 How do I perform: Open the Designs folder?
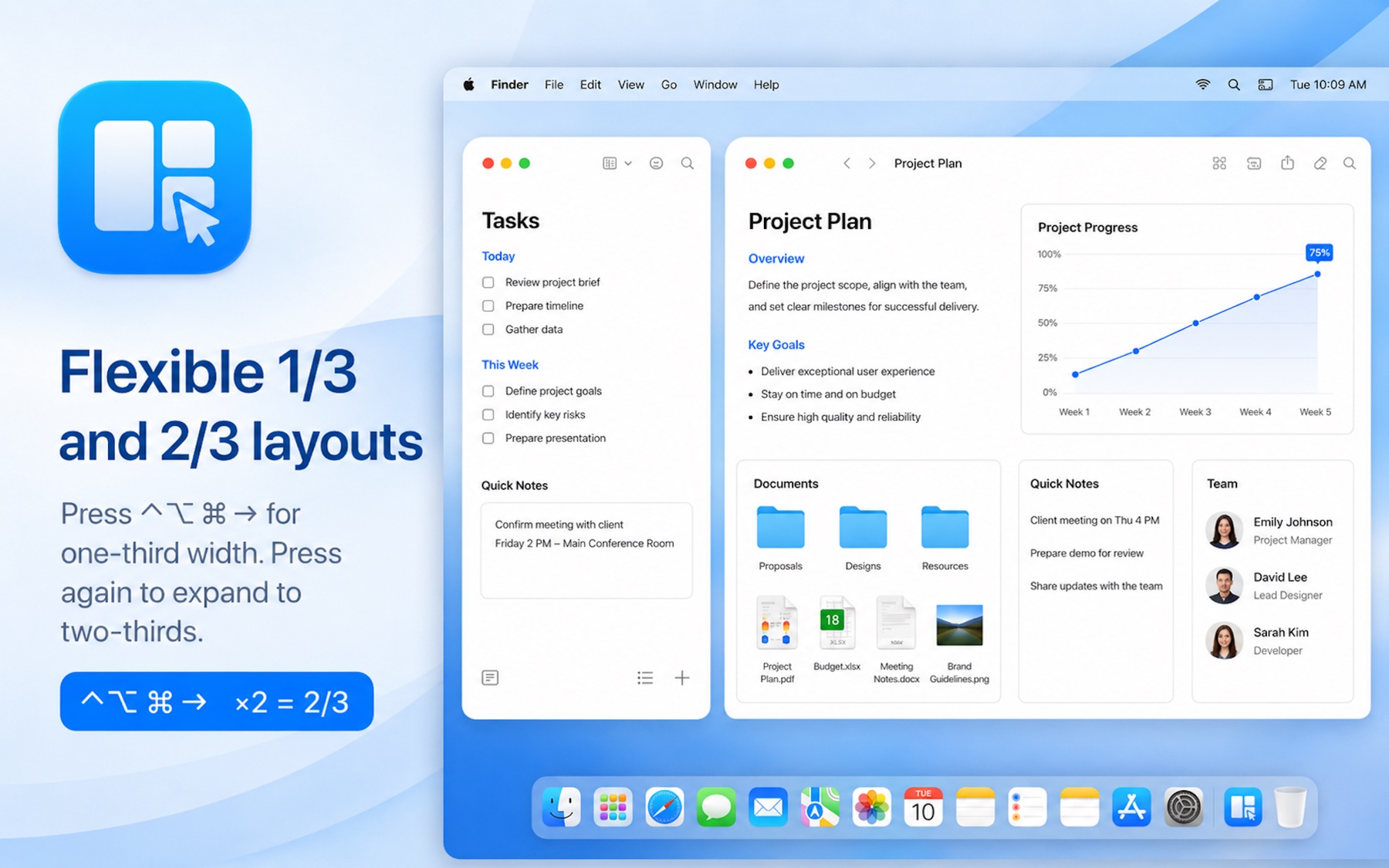[863, 538]
